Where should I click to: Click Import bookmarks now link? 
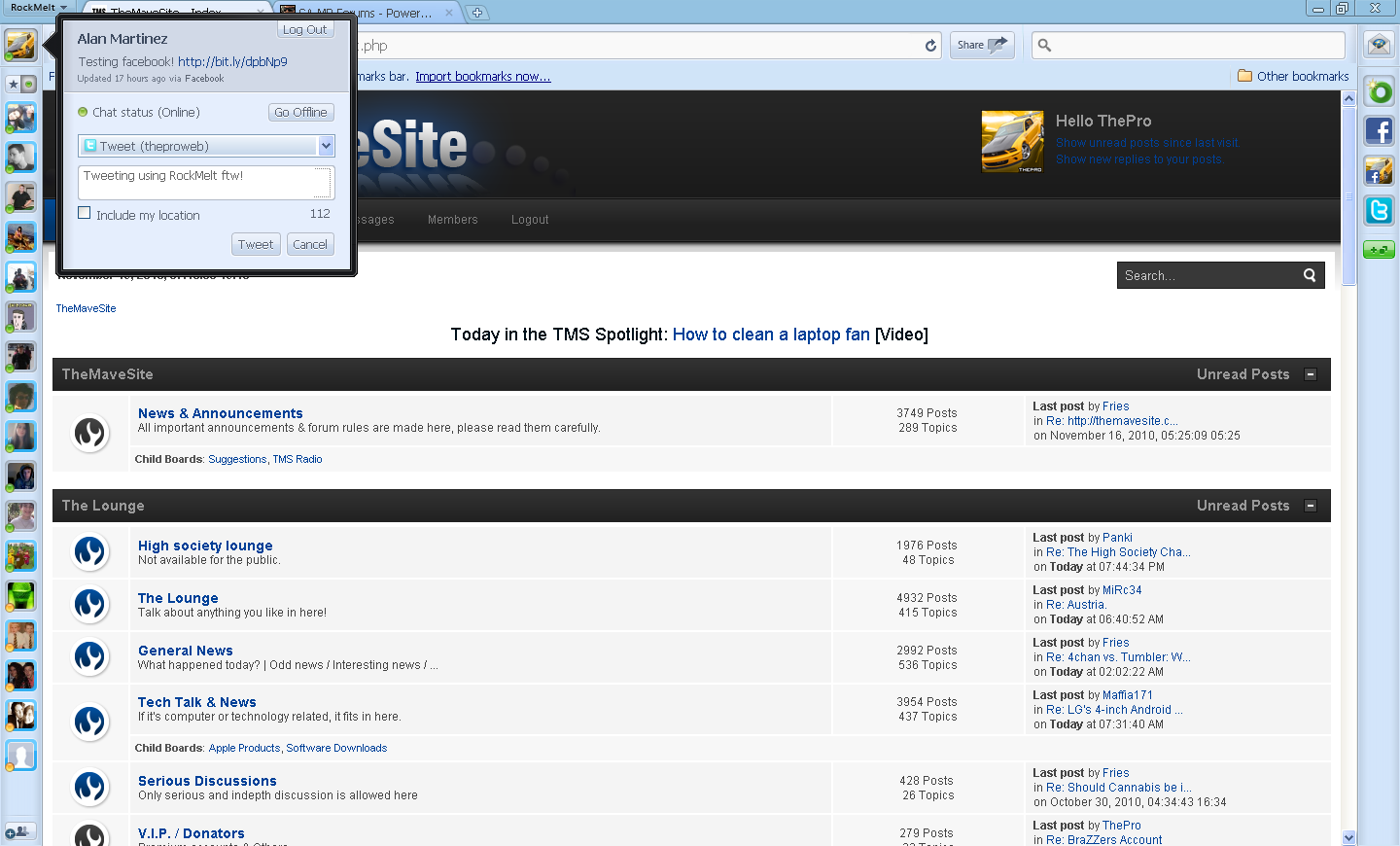tap(483, 76)
